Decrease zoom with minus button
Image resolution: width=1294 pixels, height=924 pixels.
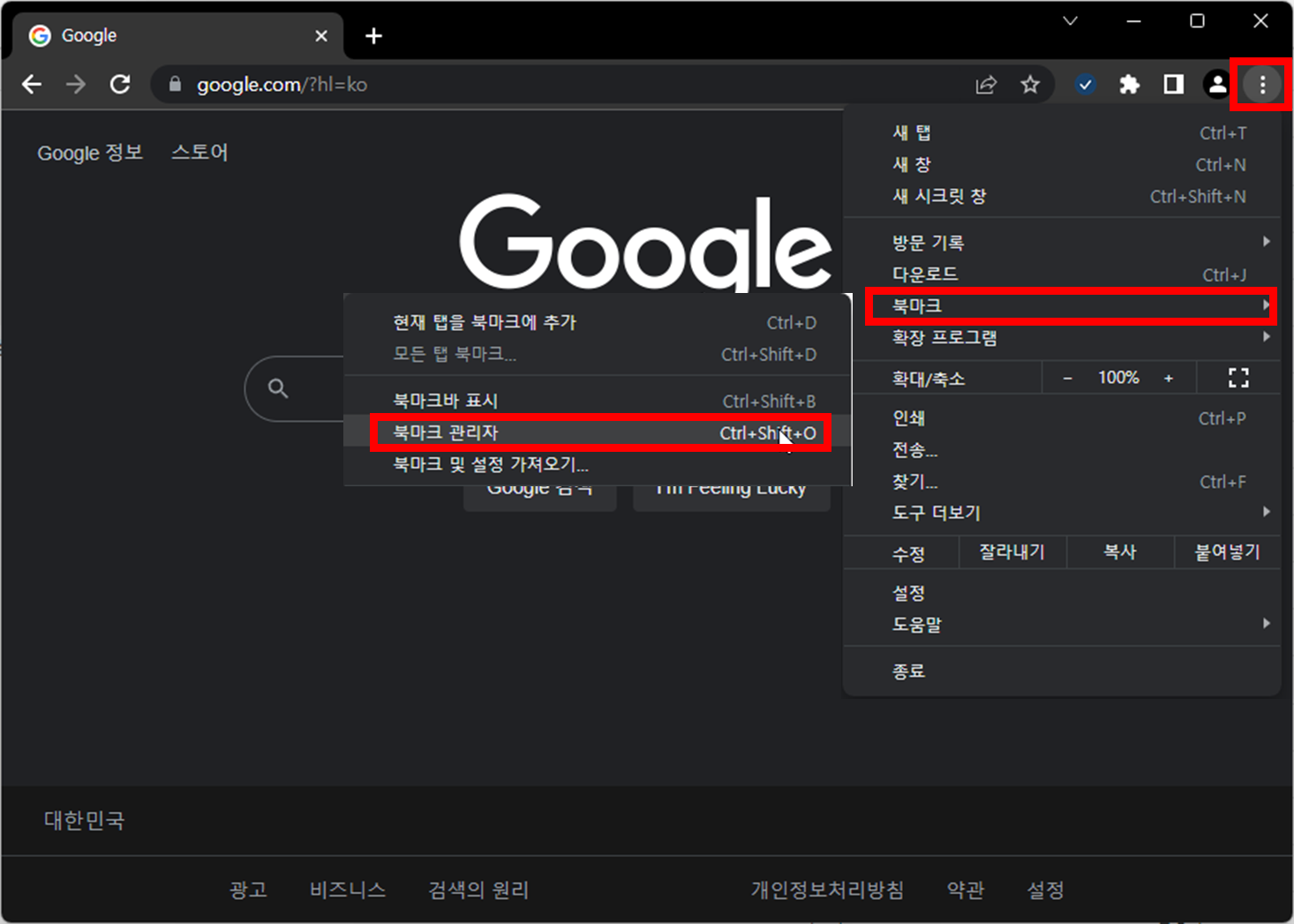click(1068, 379)
